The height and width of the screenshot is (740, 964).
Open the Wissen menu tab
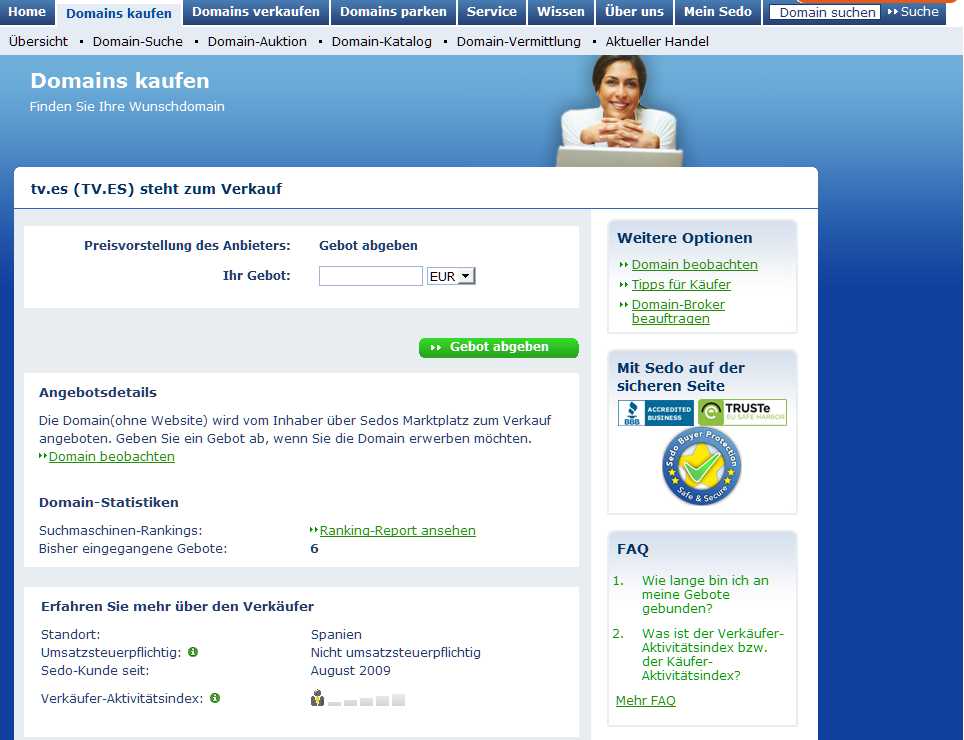click(561, 12)
